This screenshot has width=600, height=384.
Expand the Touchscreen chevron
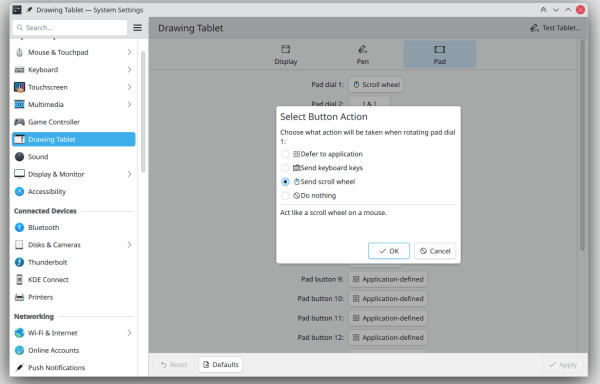[x=129, y=87]
